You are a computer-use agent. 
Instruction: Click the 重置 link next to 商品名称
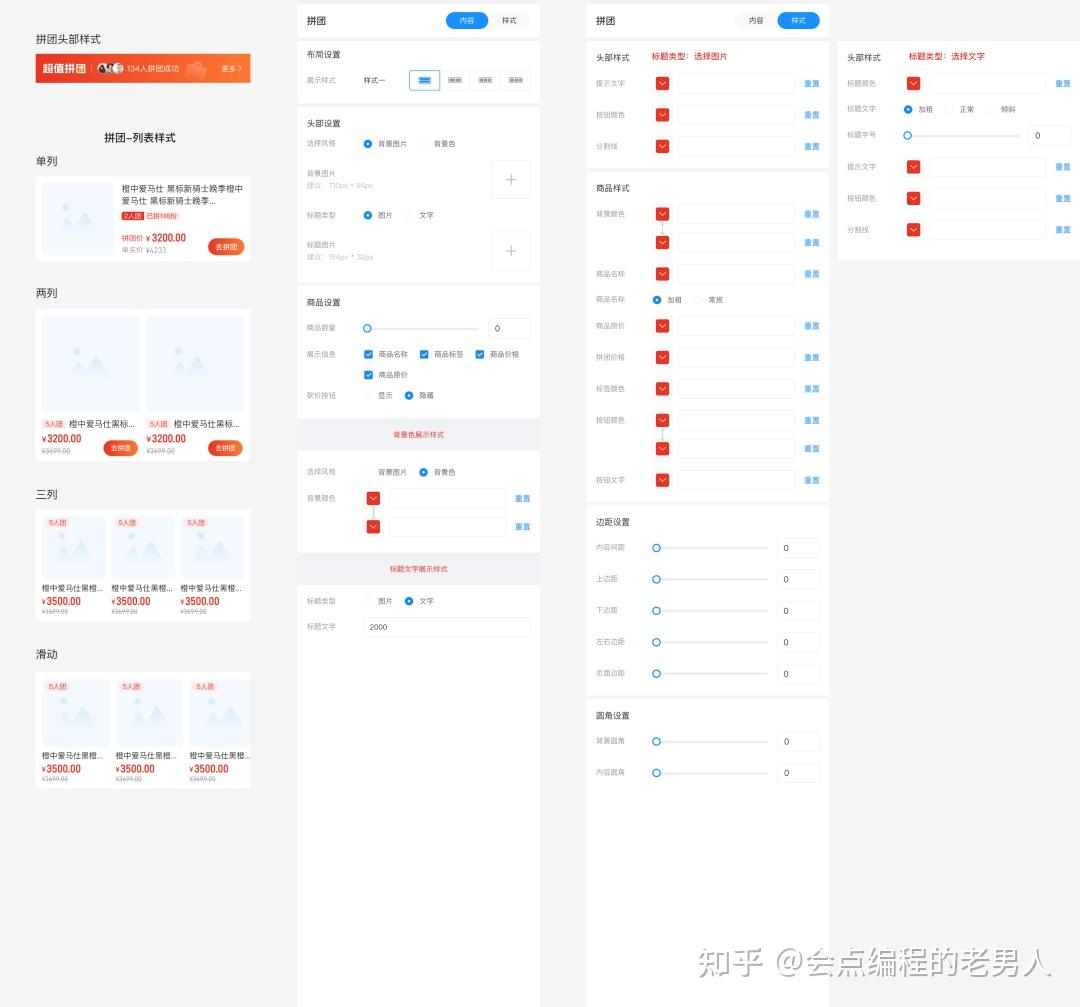coord(811,274)
